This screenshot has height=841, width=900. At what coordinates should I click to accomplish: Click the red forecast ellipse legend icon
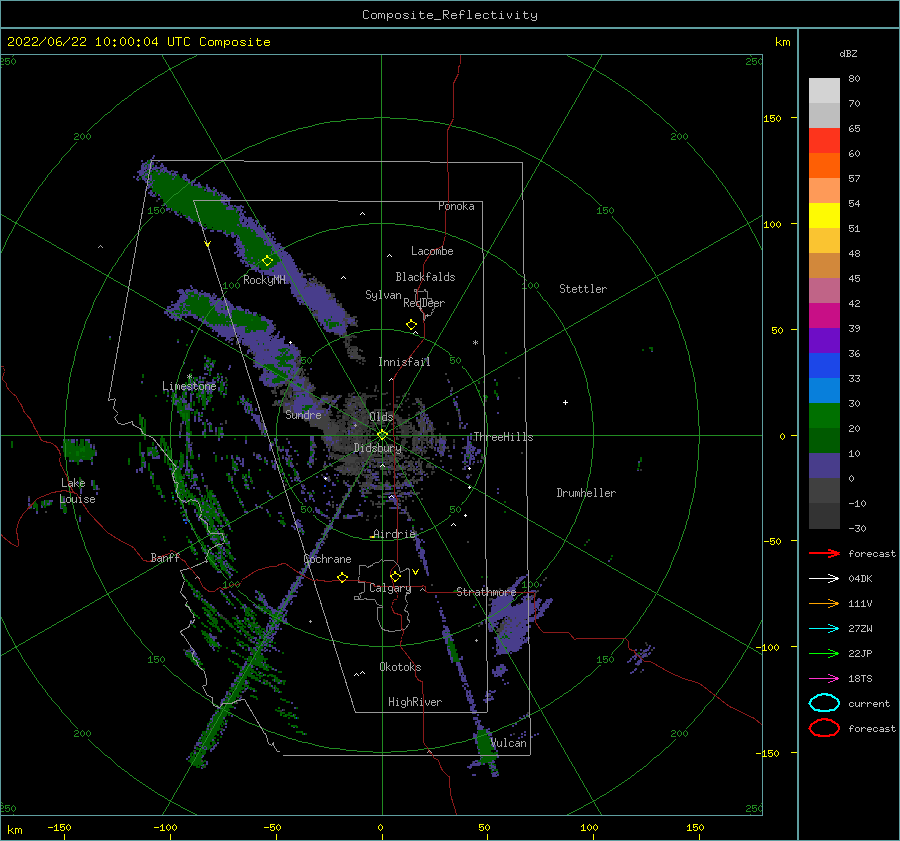pos(824,728)
